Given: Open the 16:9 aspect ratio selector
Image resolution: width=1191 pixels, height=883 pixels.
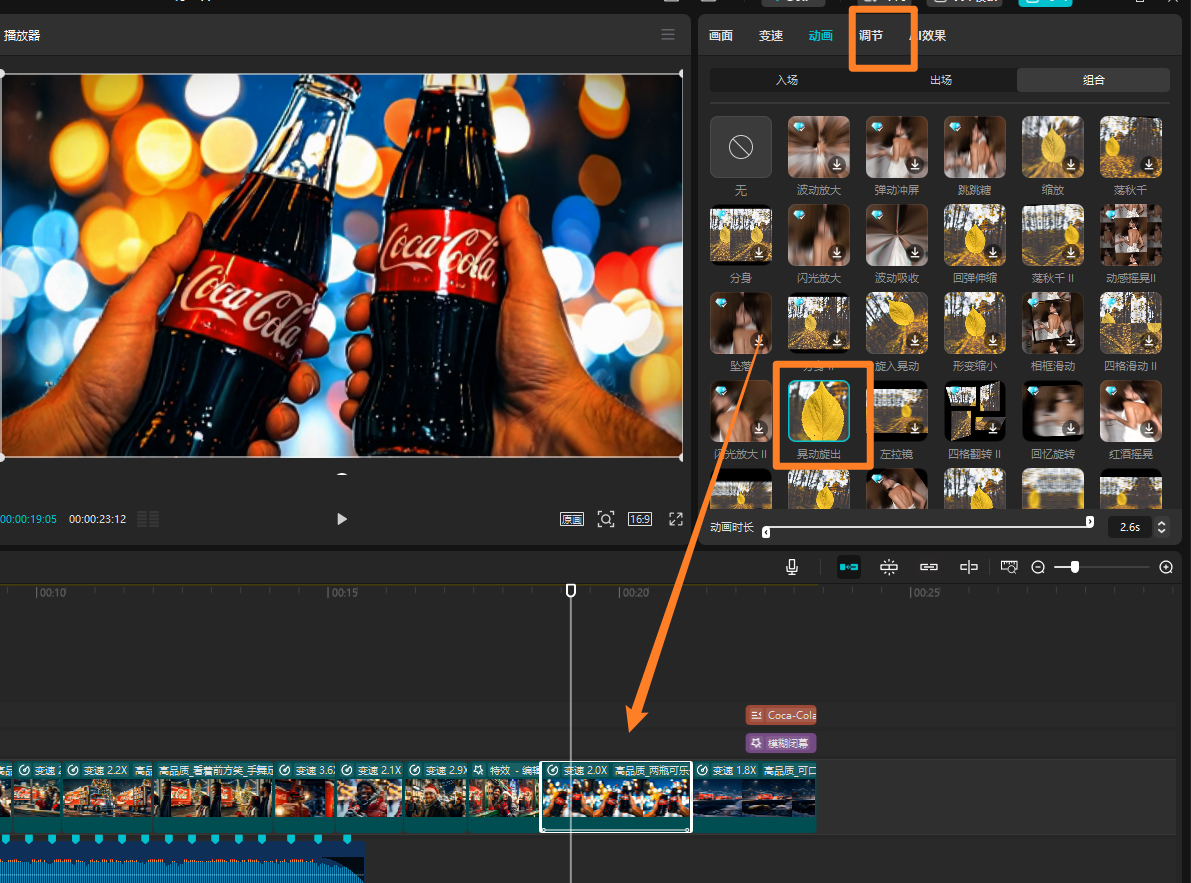Looking at the screenshot, I should 640,519.
